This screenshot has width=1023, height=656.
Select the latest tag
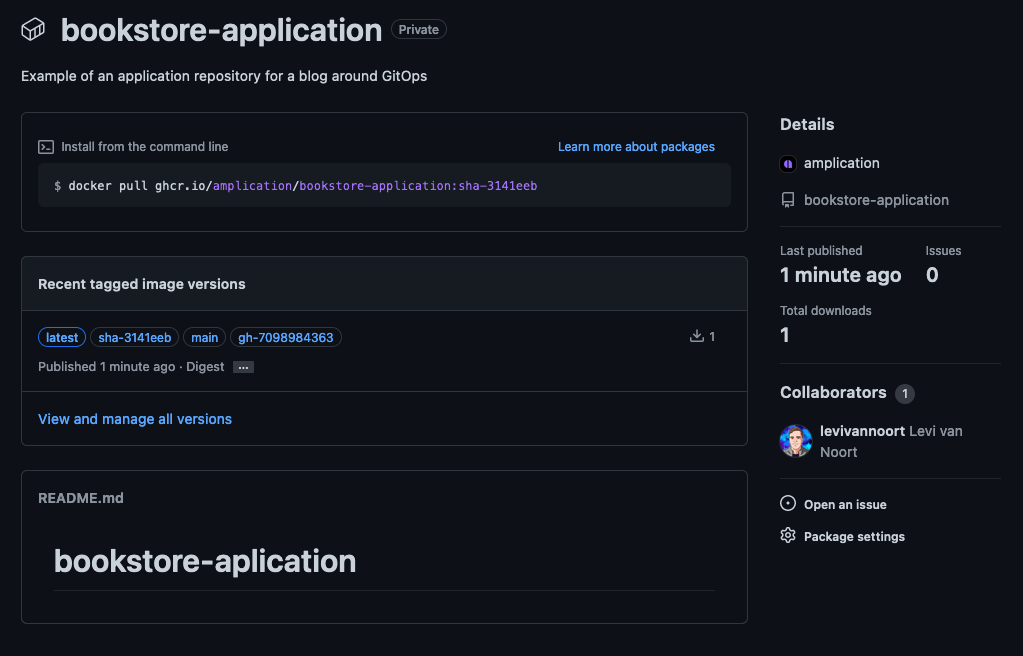62,337
